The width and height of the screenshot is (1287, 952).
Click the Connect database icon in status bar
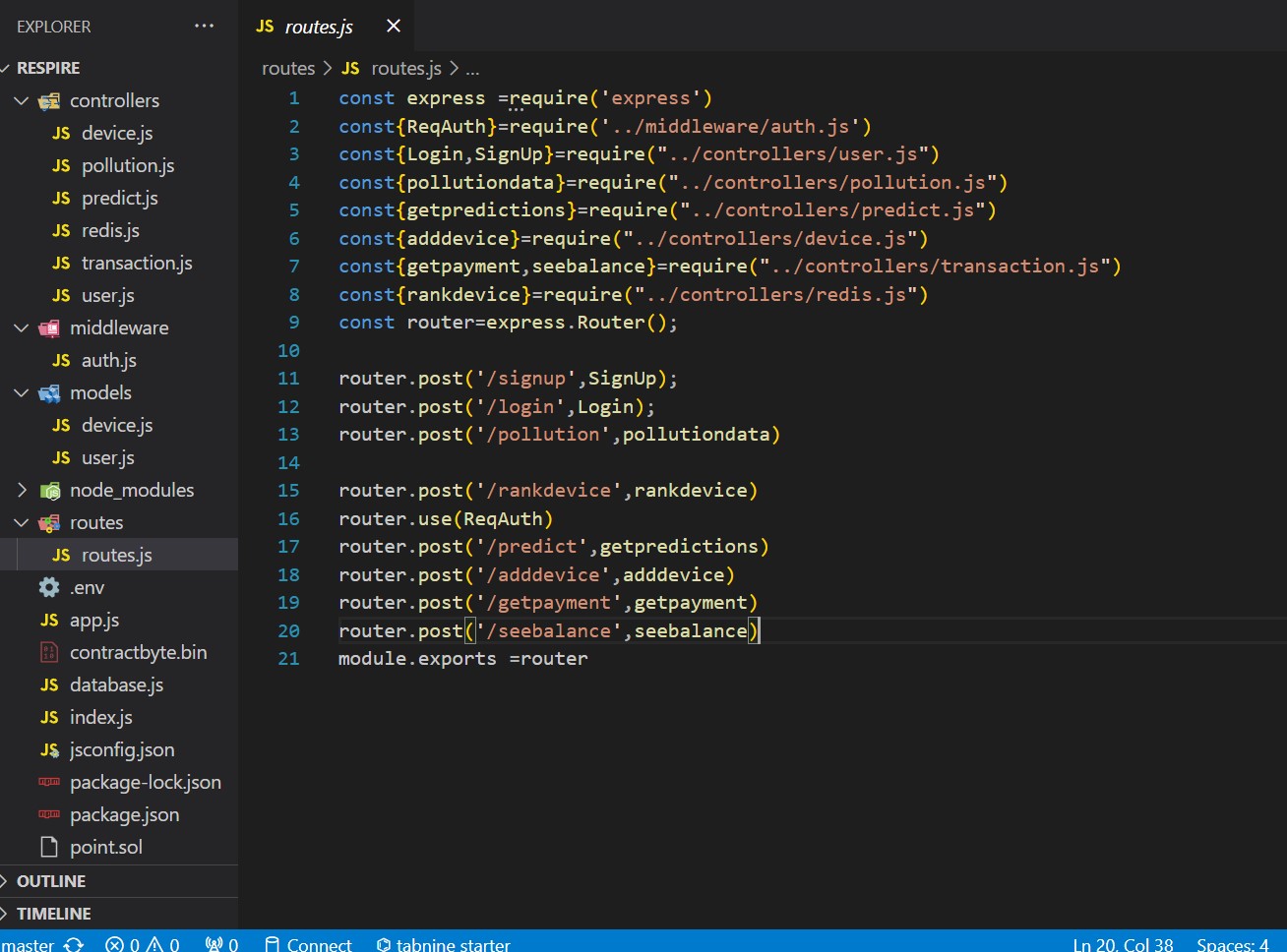pyautogui.click(x=273, y=944)
